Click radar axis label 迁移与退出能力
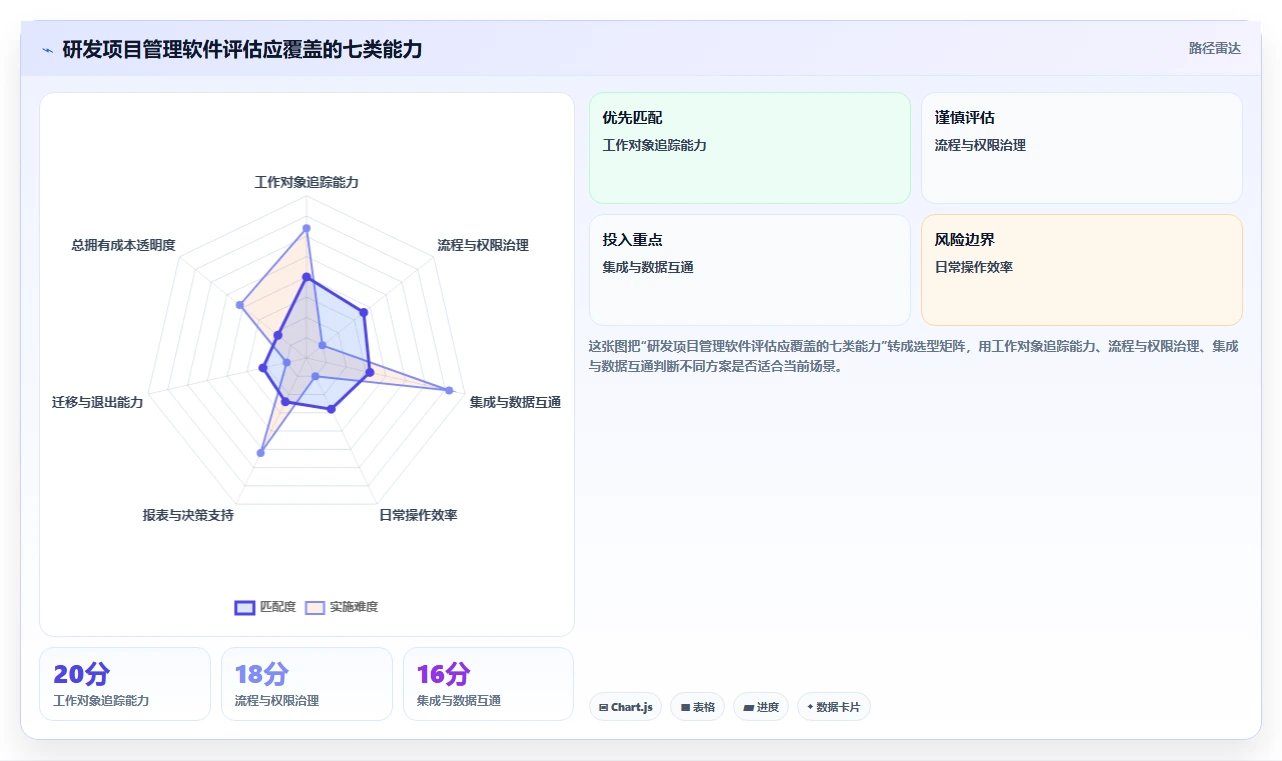1282x761 pixels. [97, 402]
